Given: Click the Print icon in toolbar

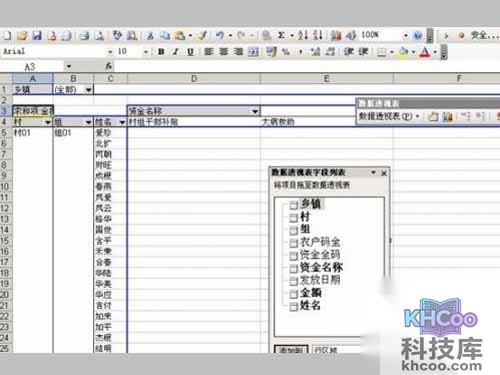Looking at the screenshot, I should click(85, 35).
